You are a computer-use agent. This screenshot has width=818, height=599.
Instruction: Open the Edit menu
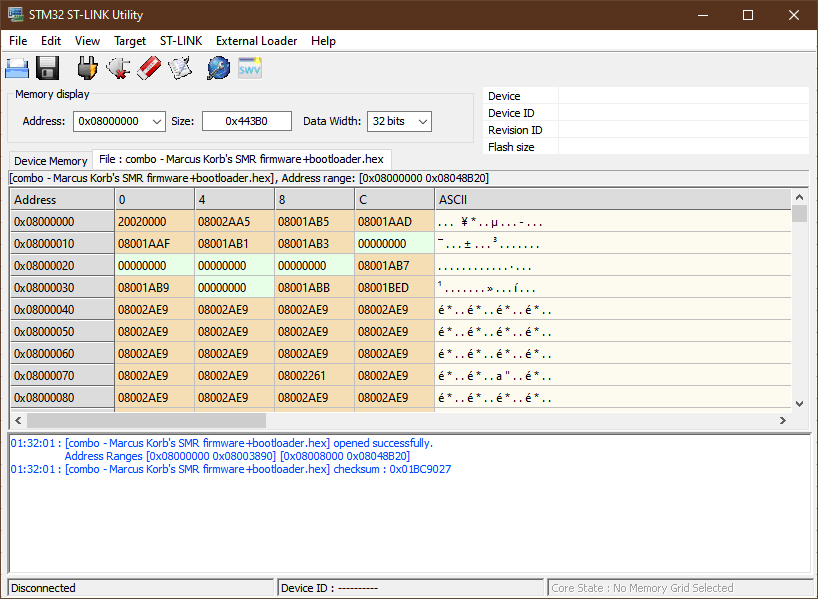tap(51, 41)
